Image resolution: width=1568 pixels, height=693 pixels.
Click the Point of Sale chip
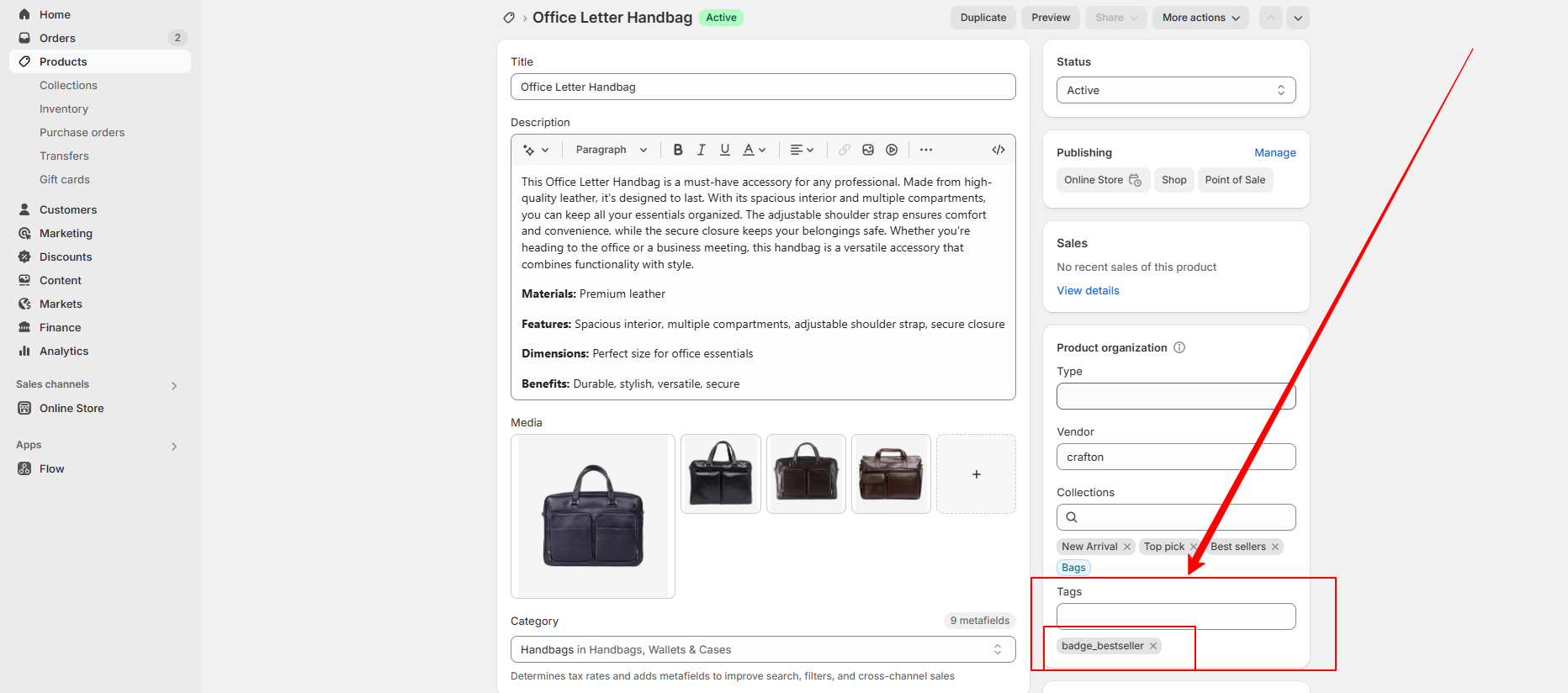pos(1235,180)
